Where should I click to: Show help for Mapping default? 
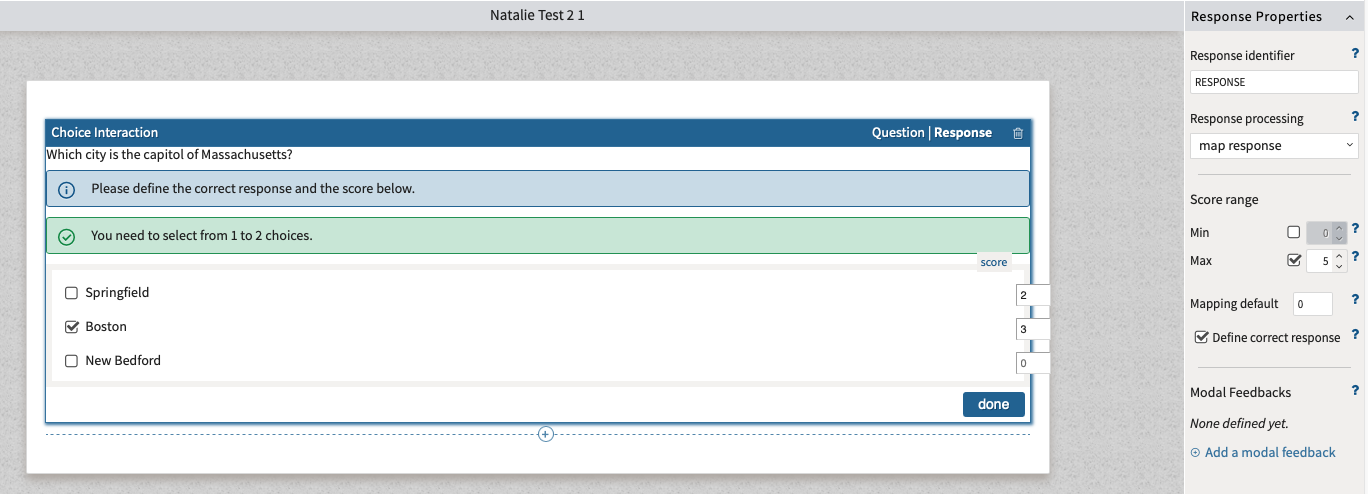(x=1355, y=299)
